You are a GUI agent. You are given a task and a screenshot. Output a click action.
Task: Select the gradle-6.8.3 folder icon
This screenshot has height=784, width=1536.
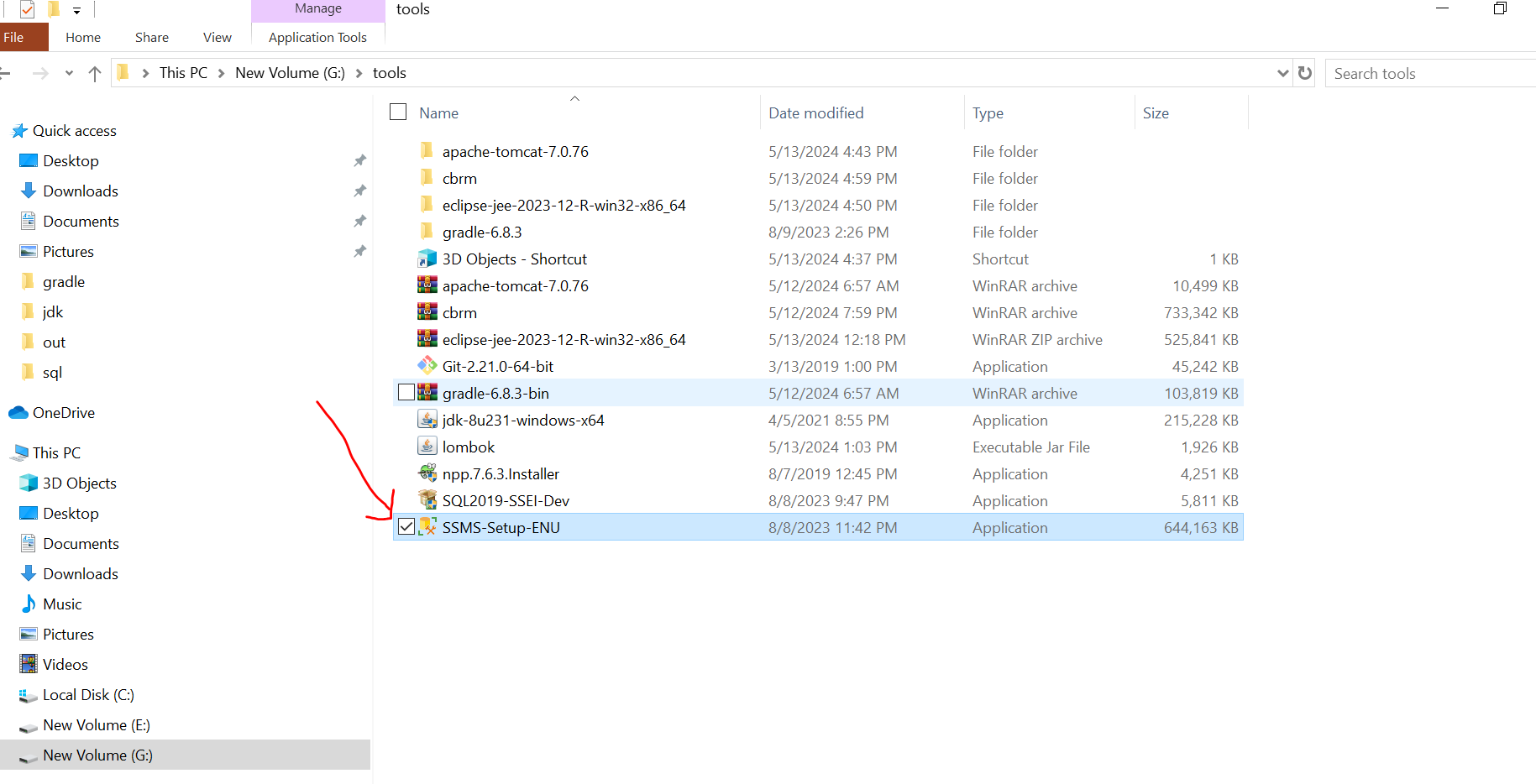pos(427,232)
